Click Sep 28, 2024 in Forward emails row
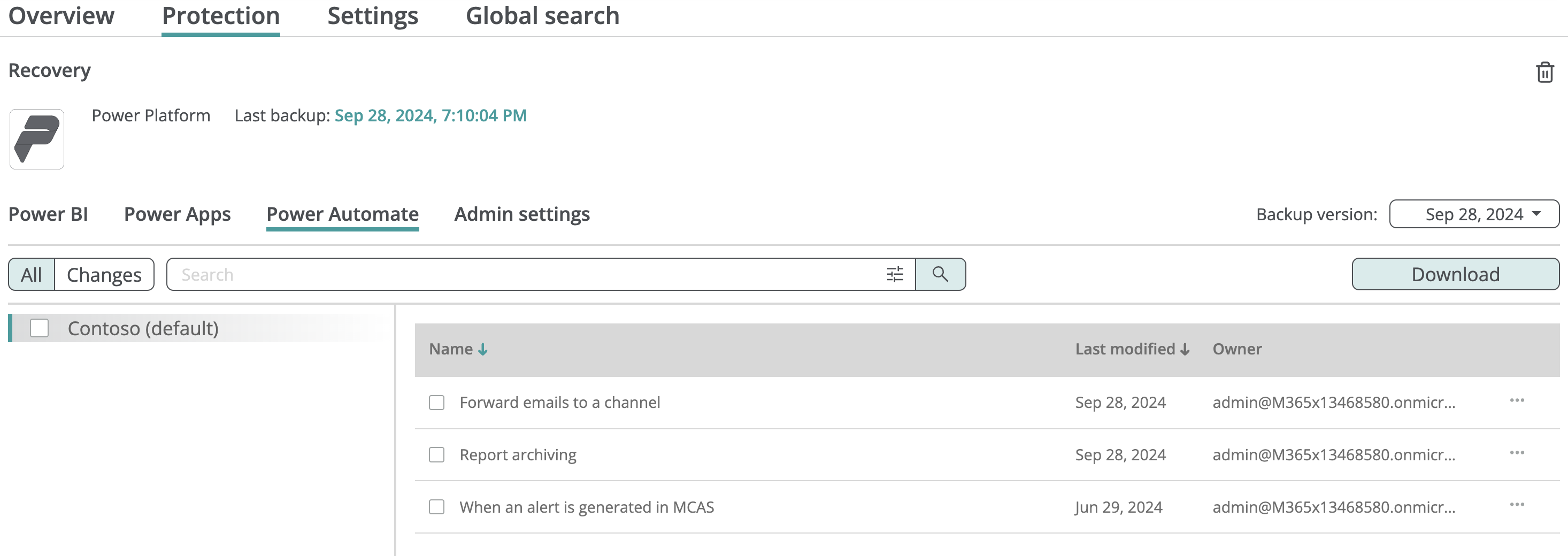The width and height of the screenshot is (1568, 556). (x=1120, y=403)
